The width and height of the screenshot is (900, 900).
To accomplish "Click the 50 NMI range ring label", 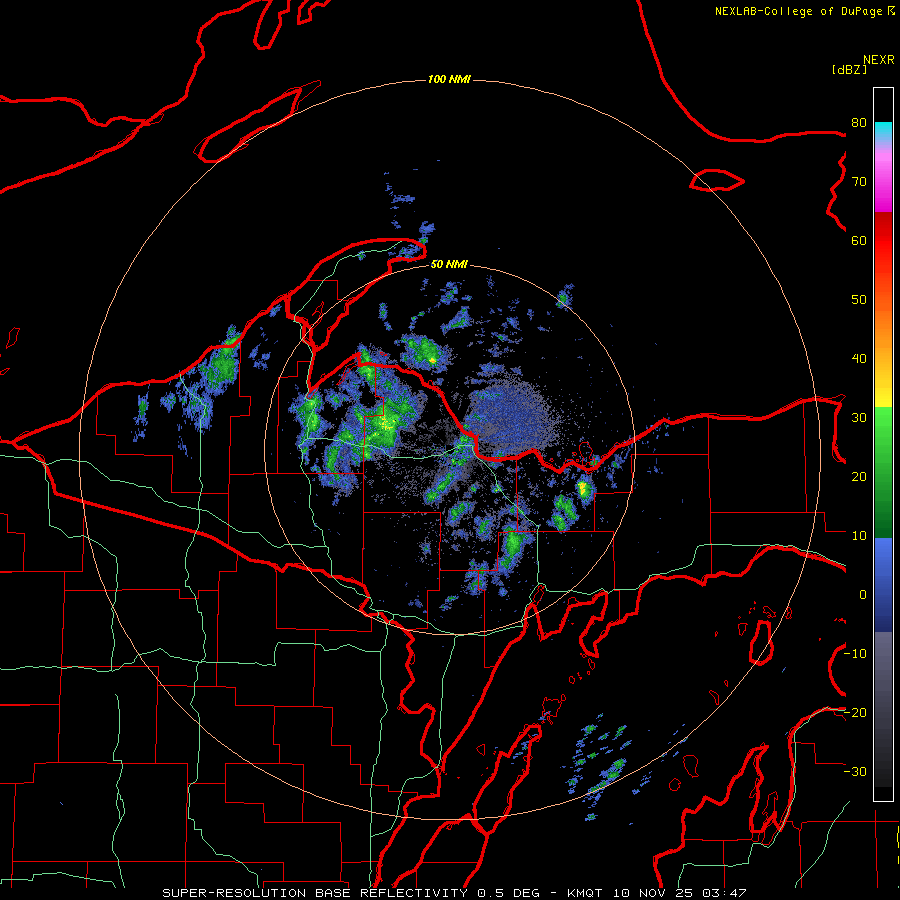I will (449, 264).
